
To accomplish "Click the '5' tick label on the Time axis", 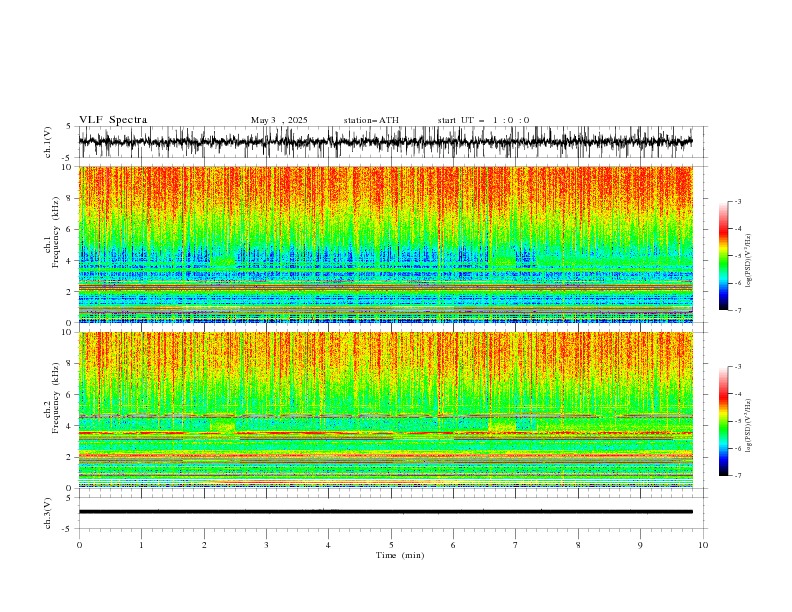I will click(391, 545).
